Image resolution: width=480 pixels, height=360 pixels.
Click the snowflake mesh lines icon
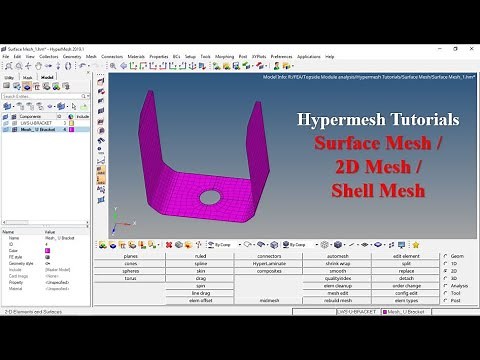(324, 245)
